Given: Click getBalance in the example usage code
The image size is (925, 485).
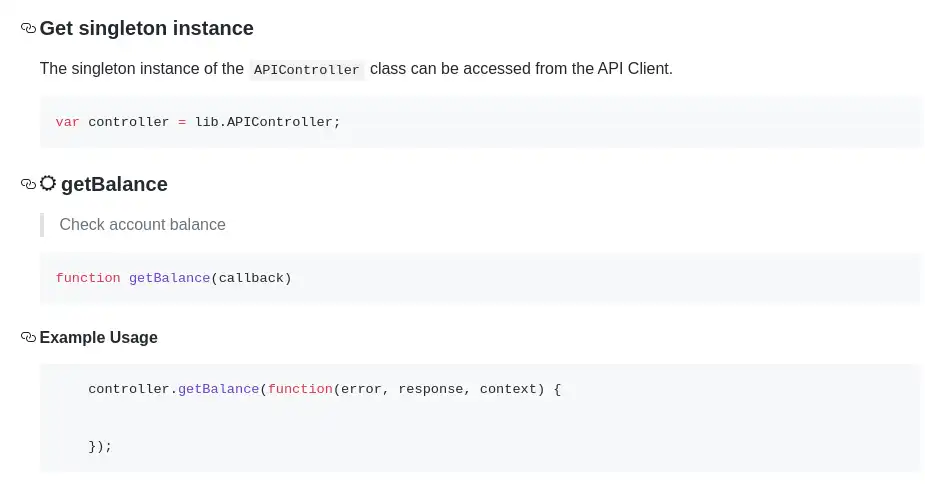Looking at the screenshot, I should [218, 389].
